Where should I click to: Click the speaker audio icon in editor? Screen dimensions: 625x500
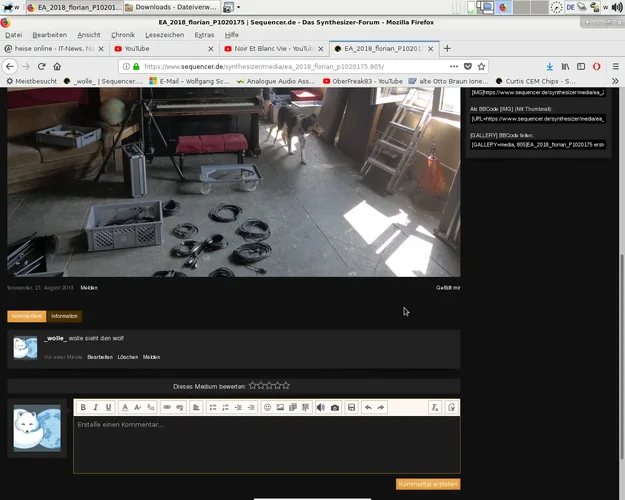coord(321,407)
